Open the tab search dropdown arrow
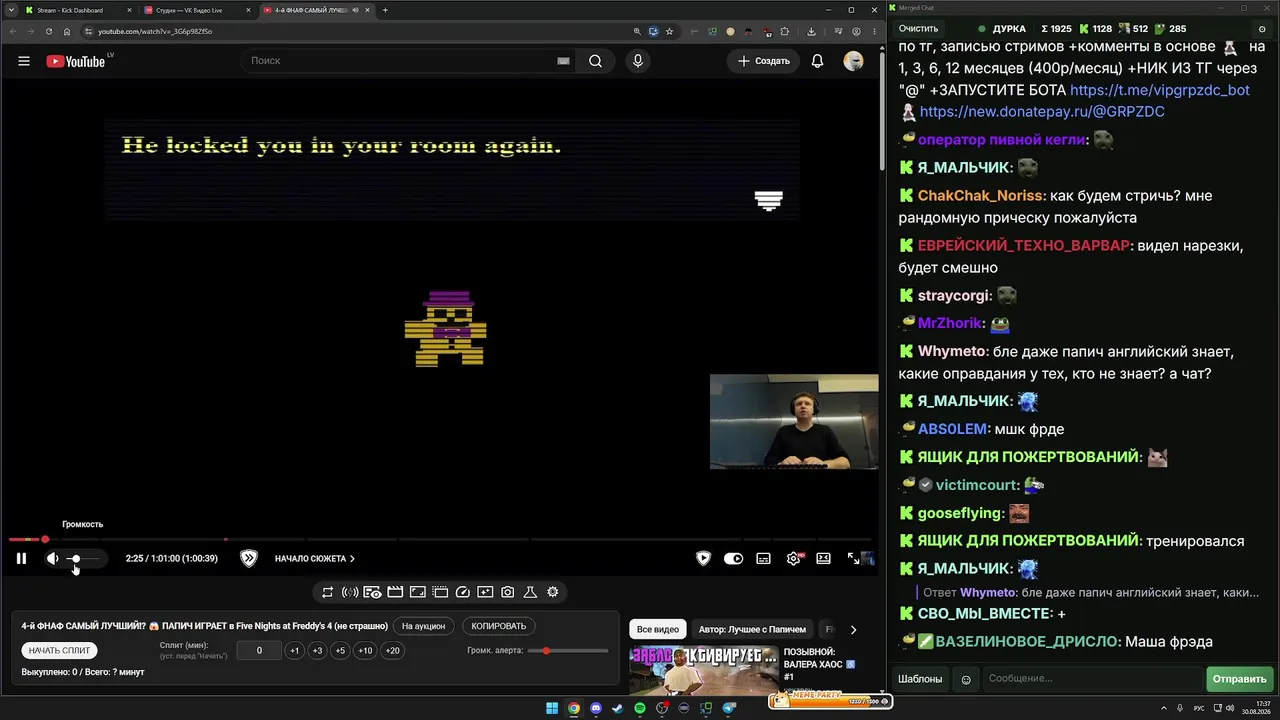 click(x=10, y=10)
